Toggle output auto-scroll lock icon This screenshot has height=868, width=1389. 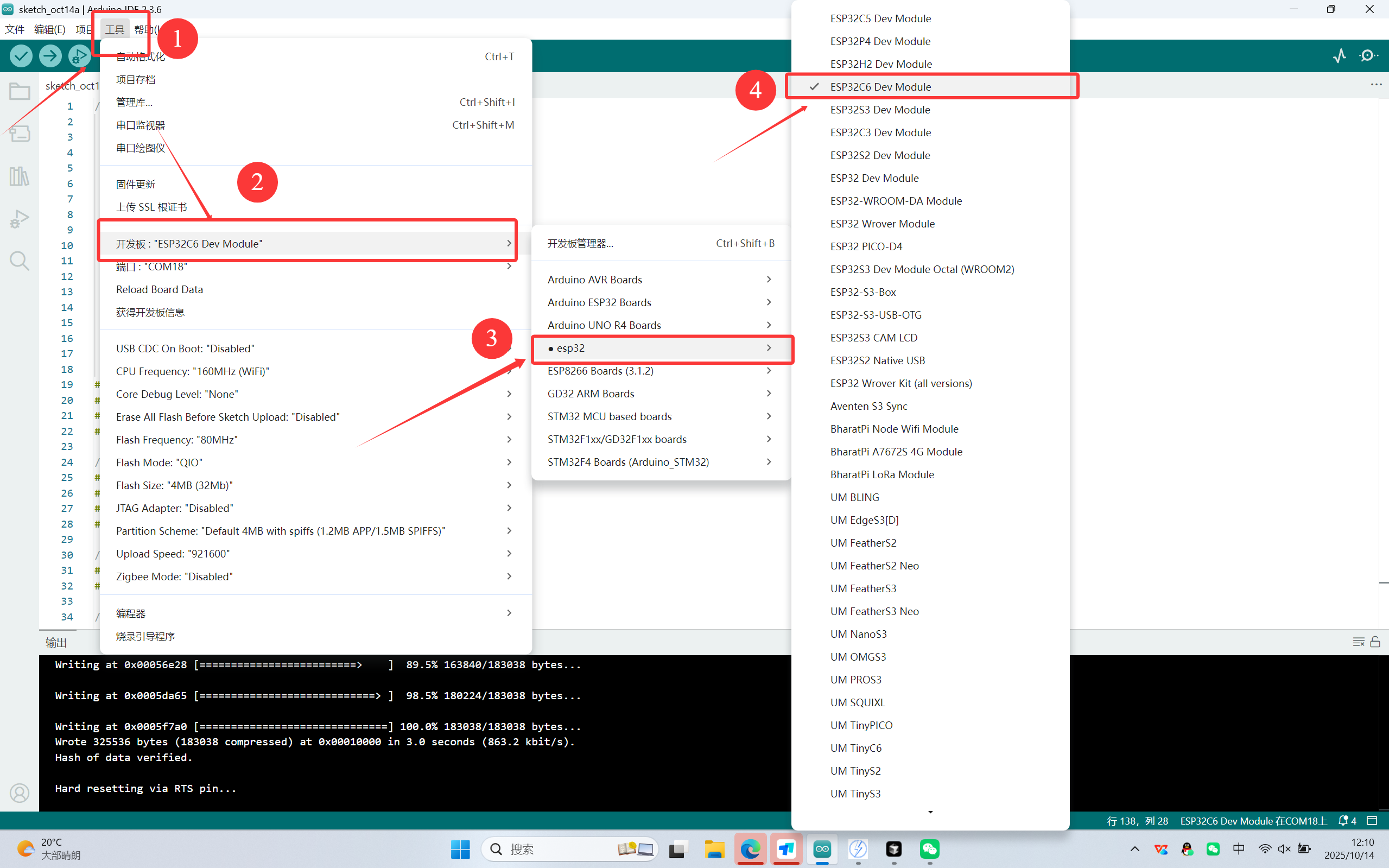pos(1375,642)
